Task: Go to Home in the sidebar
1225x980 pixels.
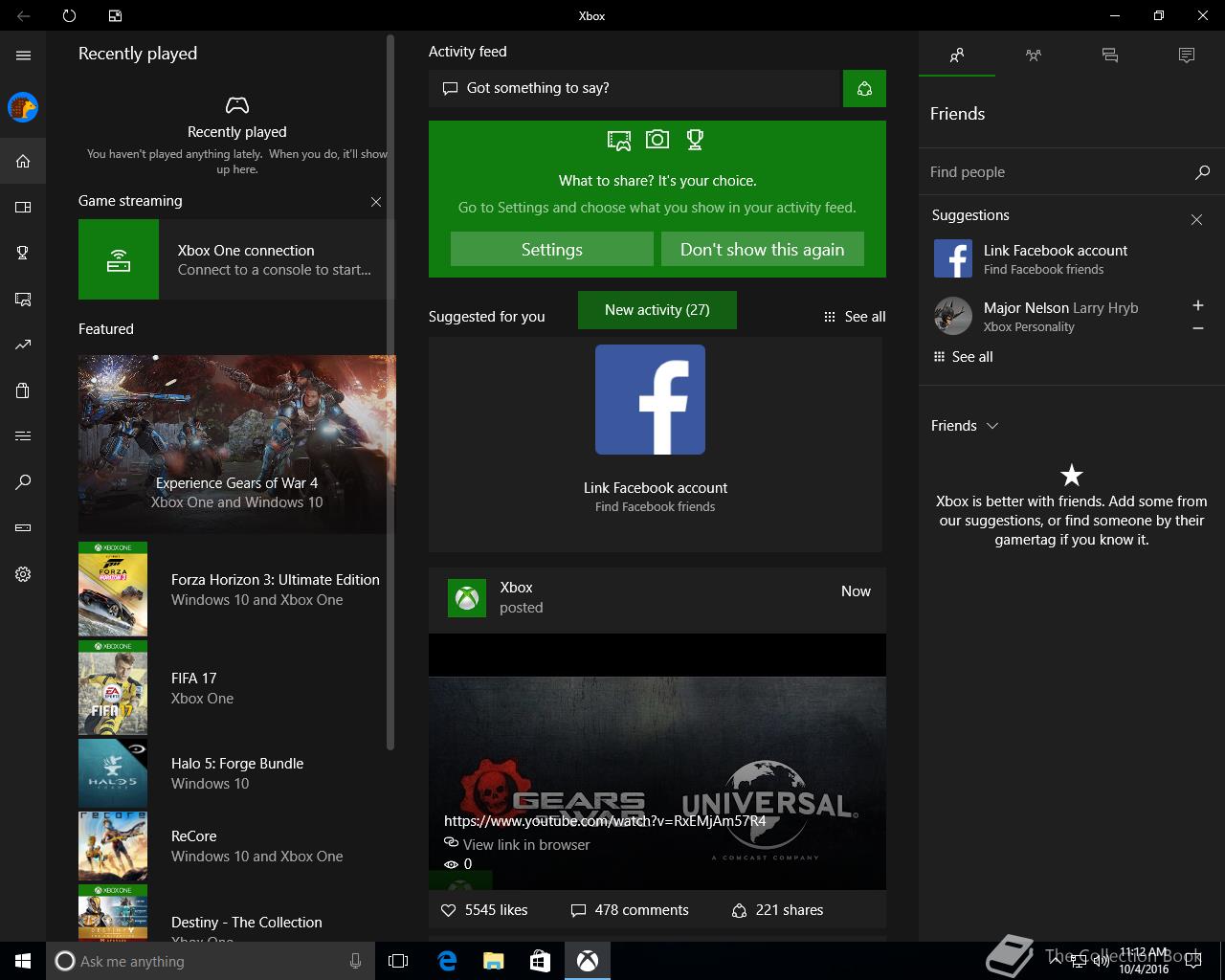Action: [23, 161]
